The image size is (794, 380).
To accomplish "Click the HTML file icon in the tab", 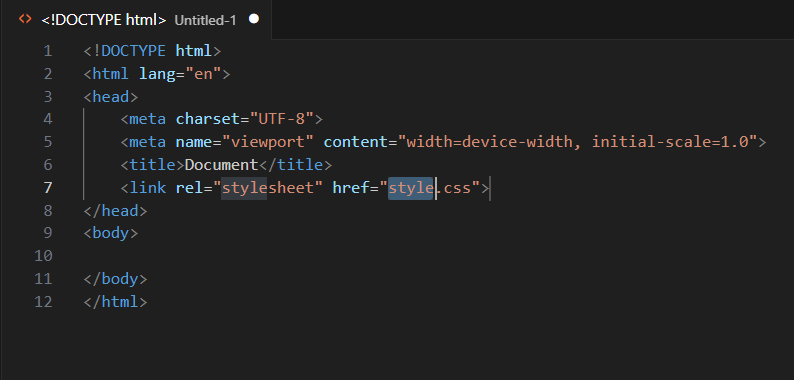I will click(25, 19).
